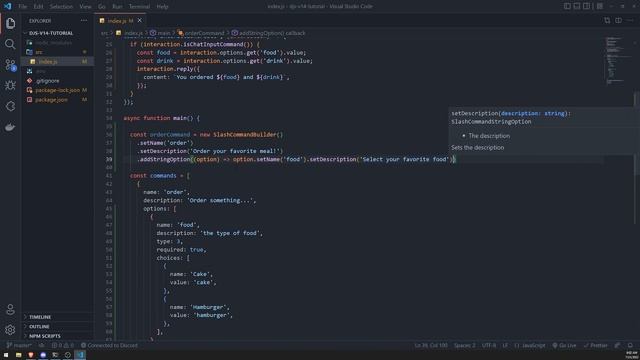Click master branch in status bar
The width and height of the screenshot is (640, 360).
coord(19,345)
